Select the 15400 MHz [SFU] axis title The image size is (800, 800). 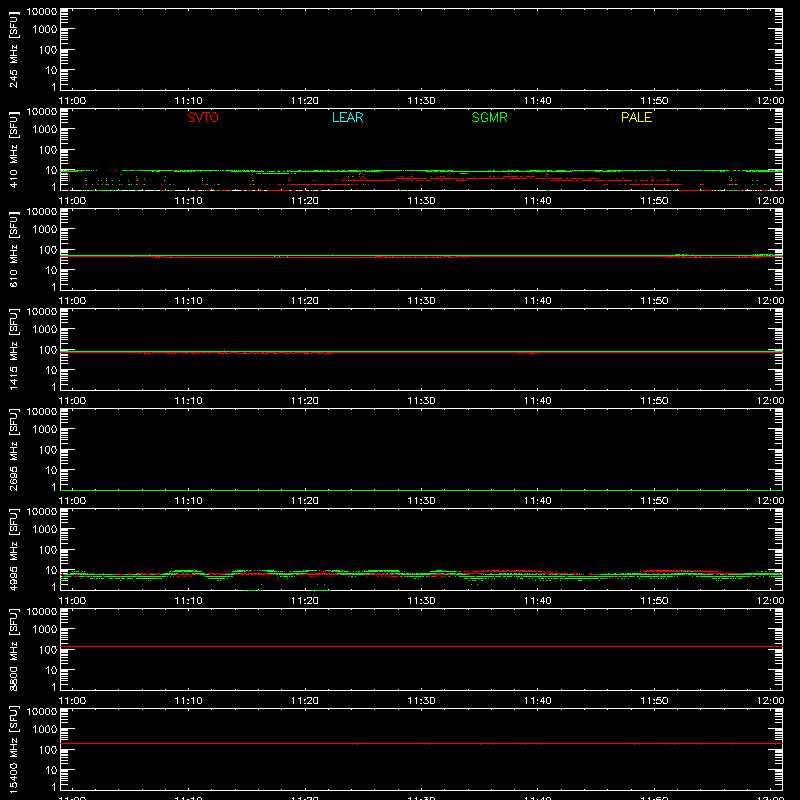coord(14,749)
